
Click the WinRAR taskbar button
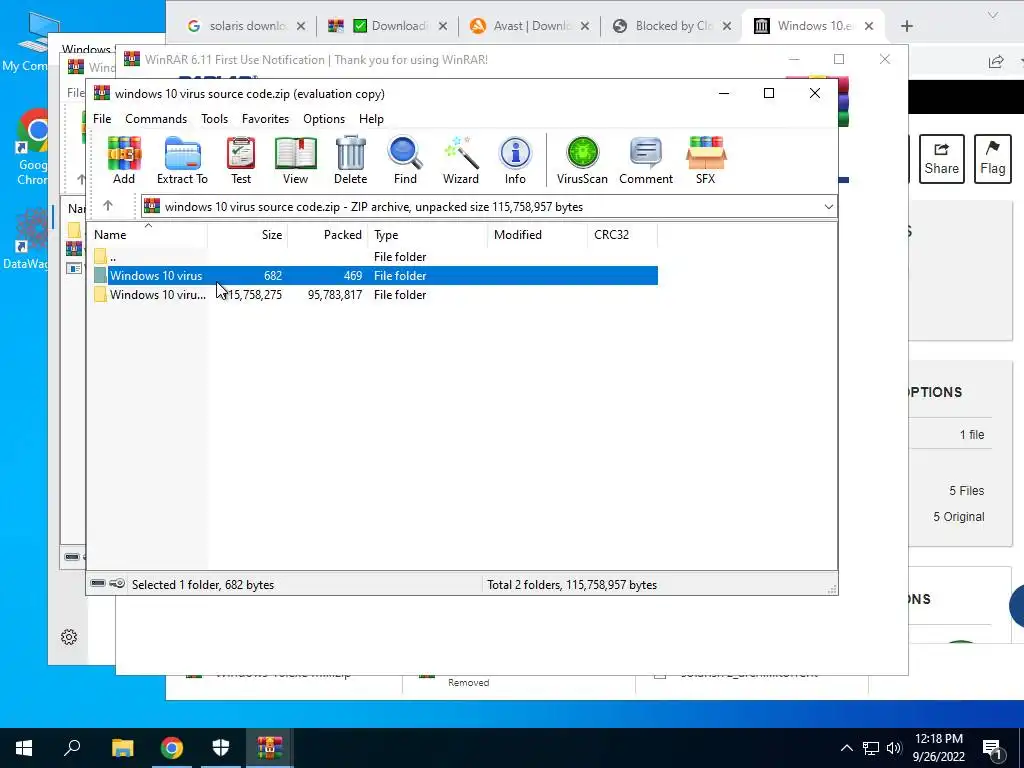coord(269,748)
